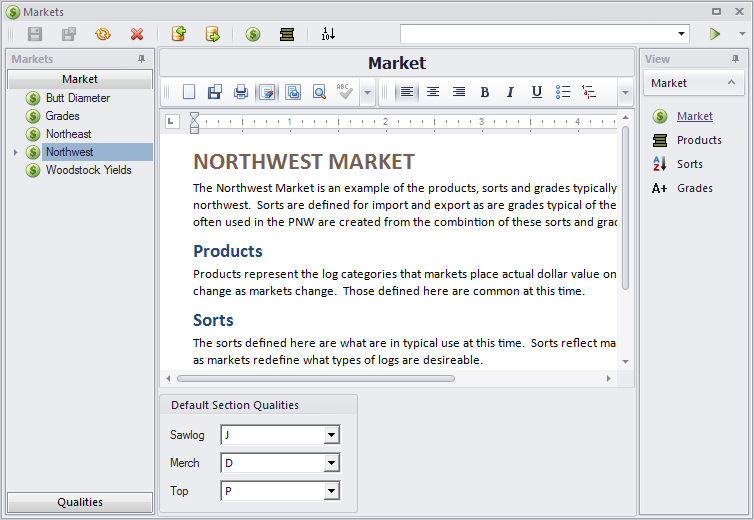Open run button options arrow
754x520 pixels.
pos(742,34)
